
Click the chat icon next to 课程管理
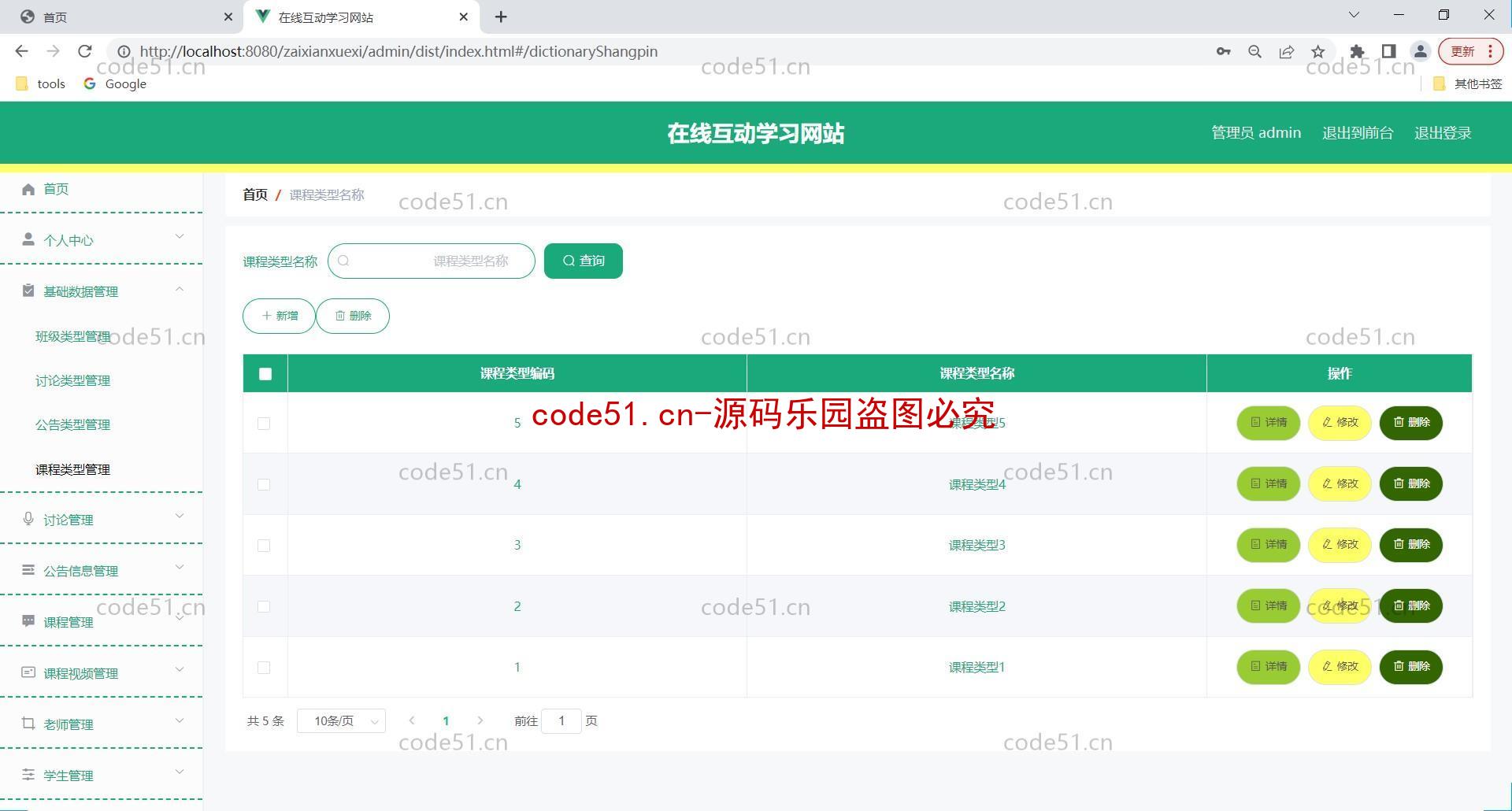(28, 621)
